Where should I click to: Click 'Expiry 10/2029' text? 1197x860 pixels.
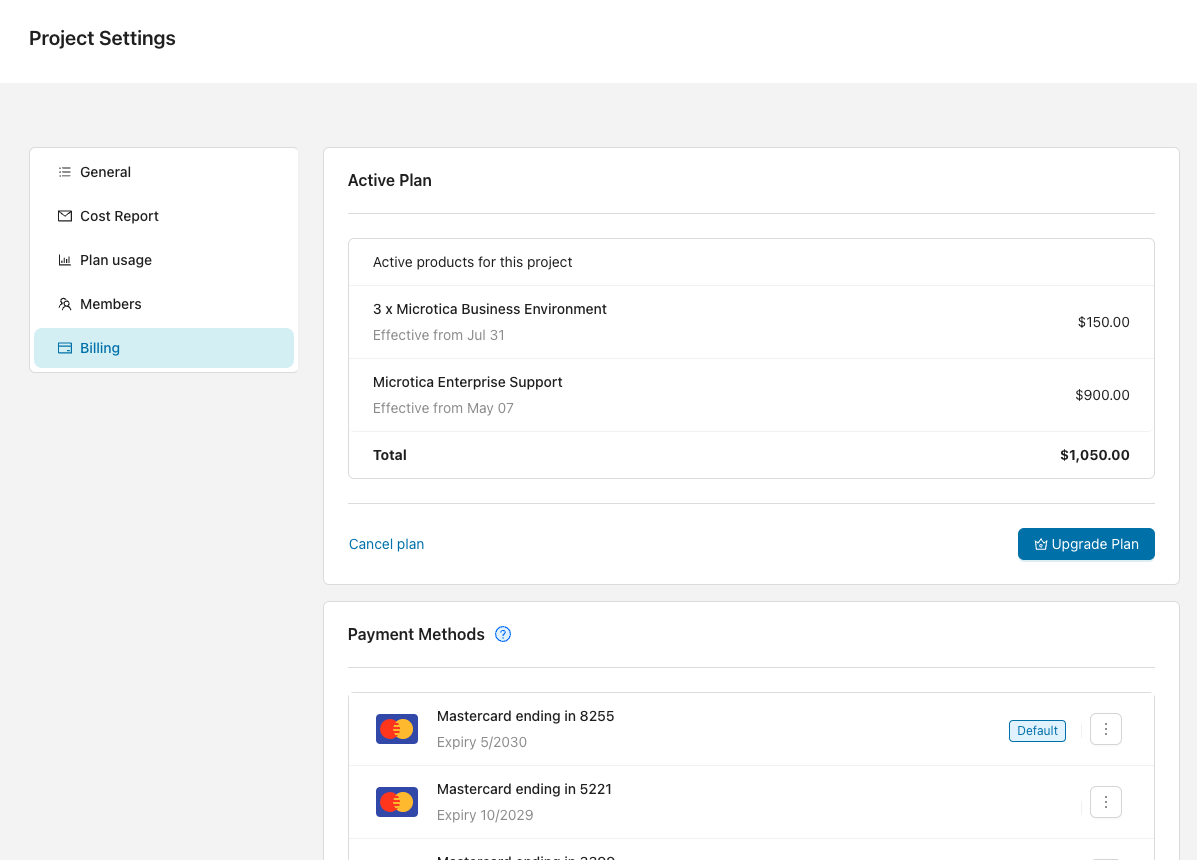pos(485,815)
